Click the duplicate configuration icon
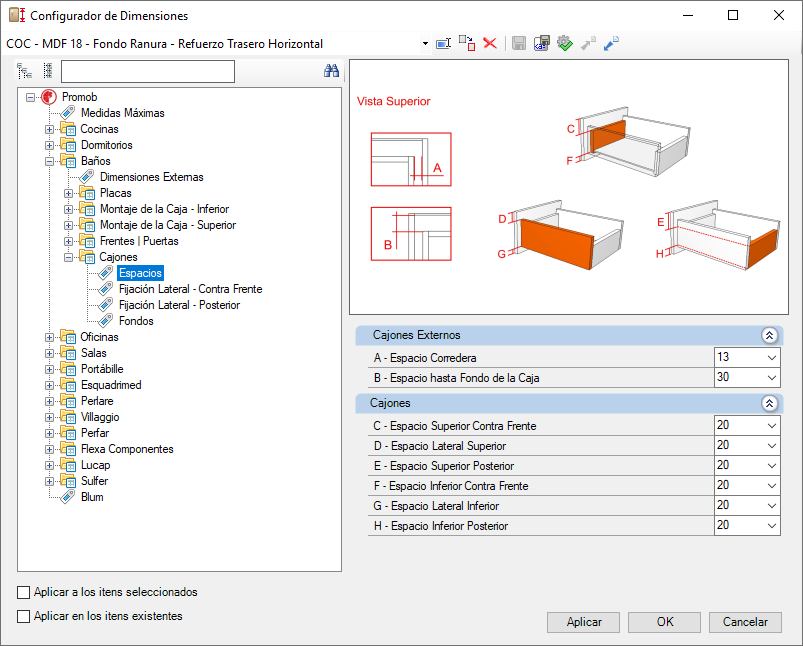This screenshot has width=803, height=646. coord(467,44)
